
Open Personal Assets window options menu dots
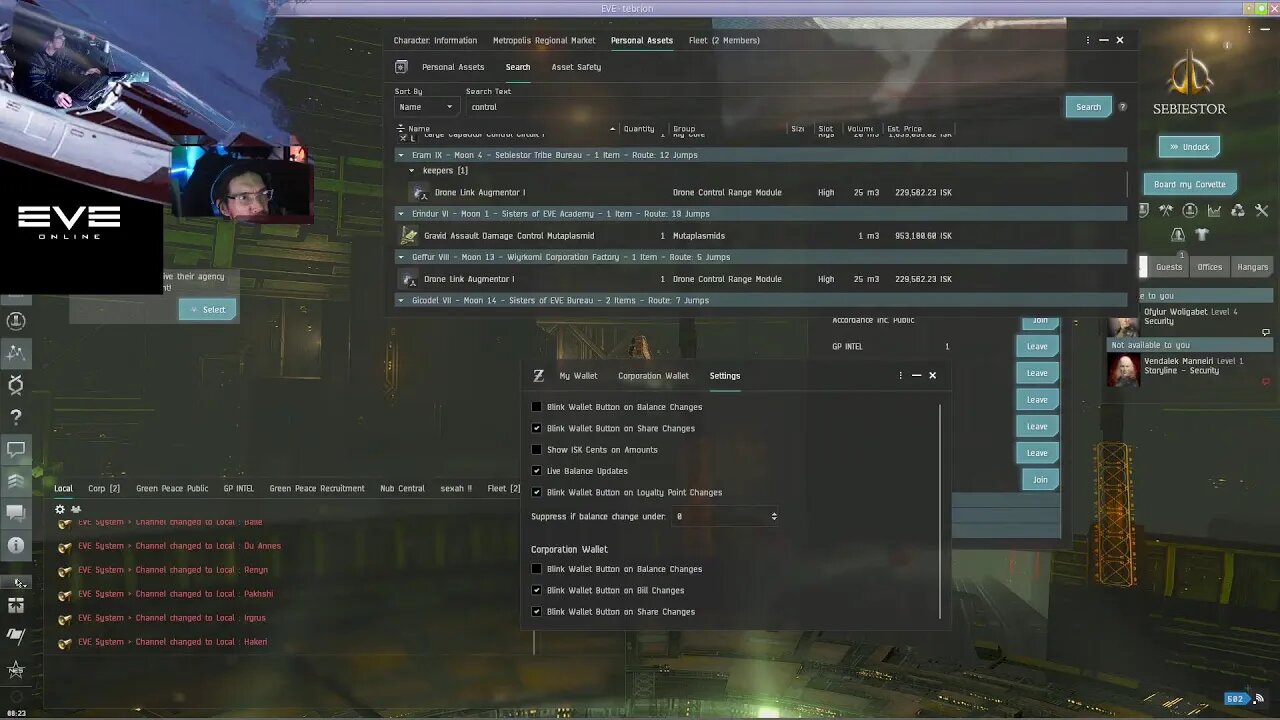click(x=1088, y=40)
